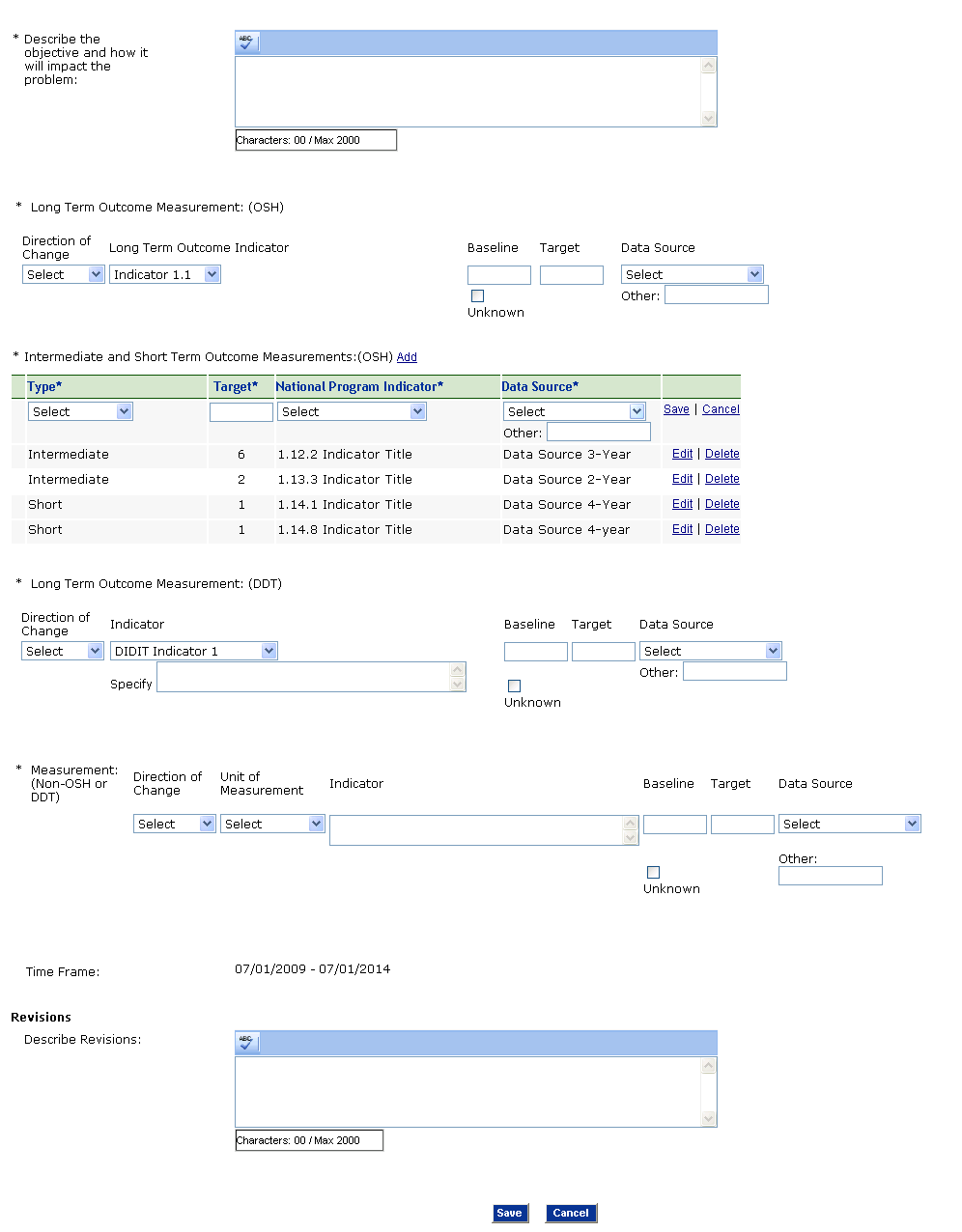Click the Add link for OSH measurements

407,357
